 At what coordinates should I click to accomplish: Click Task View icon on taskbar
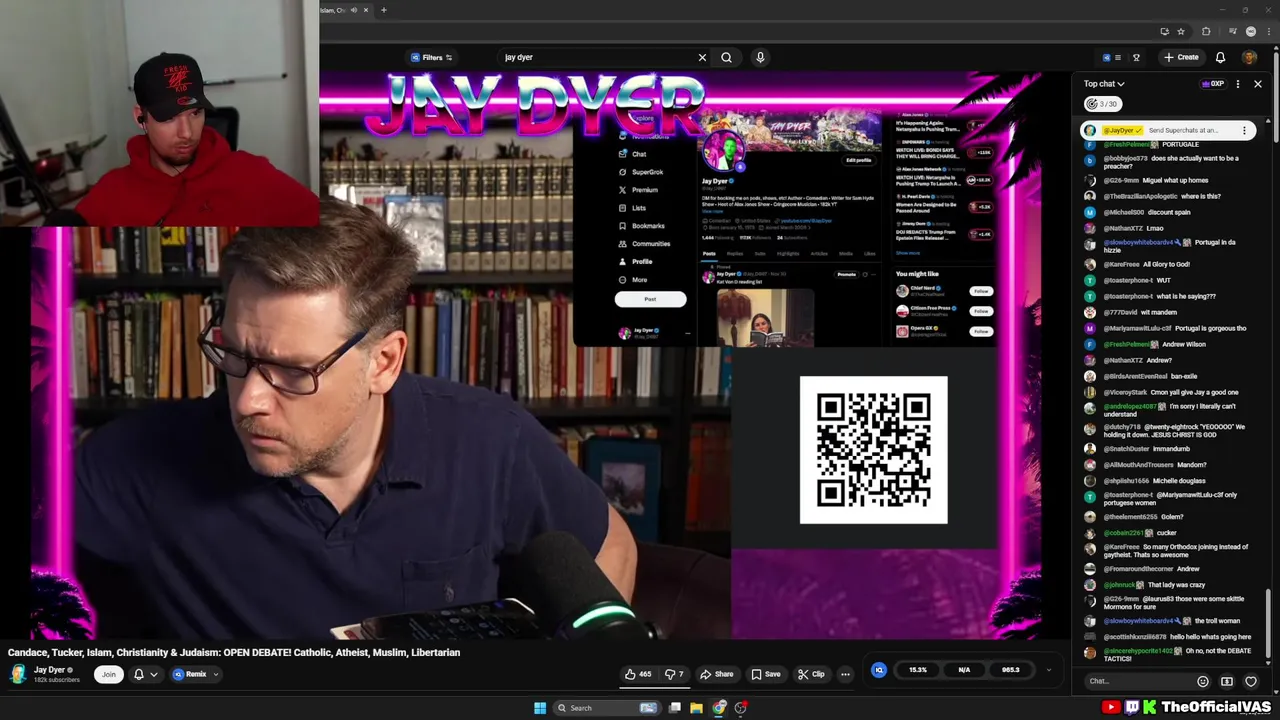pyautogui.click(x=675, y=708)
